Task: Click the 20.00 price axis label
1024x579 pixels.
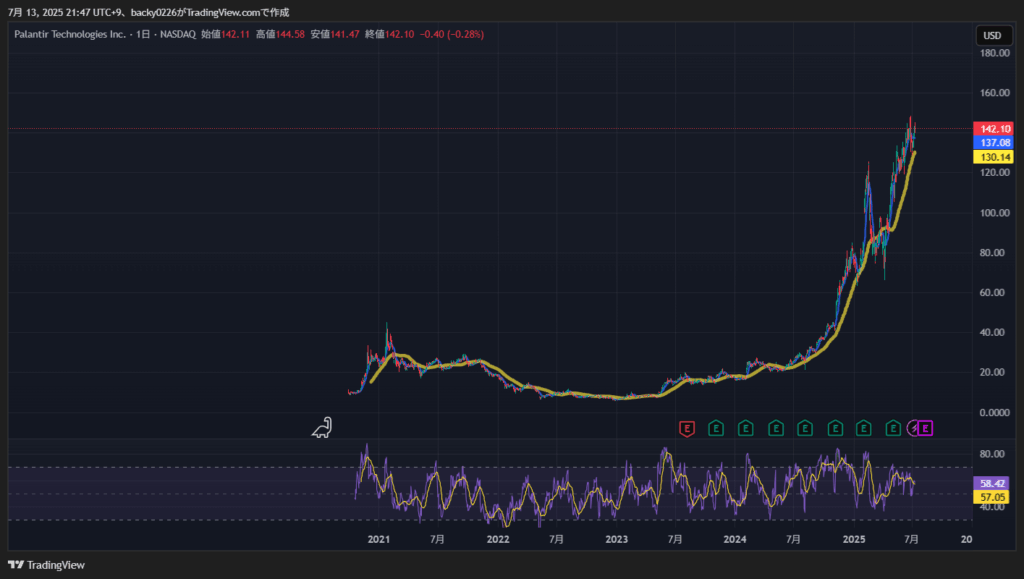Action: [x=992, y=372]
